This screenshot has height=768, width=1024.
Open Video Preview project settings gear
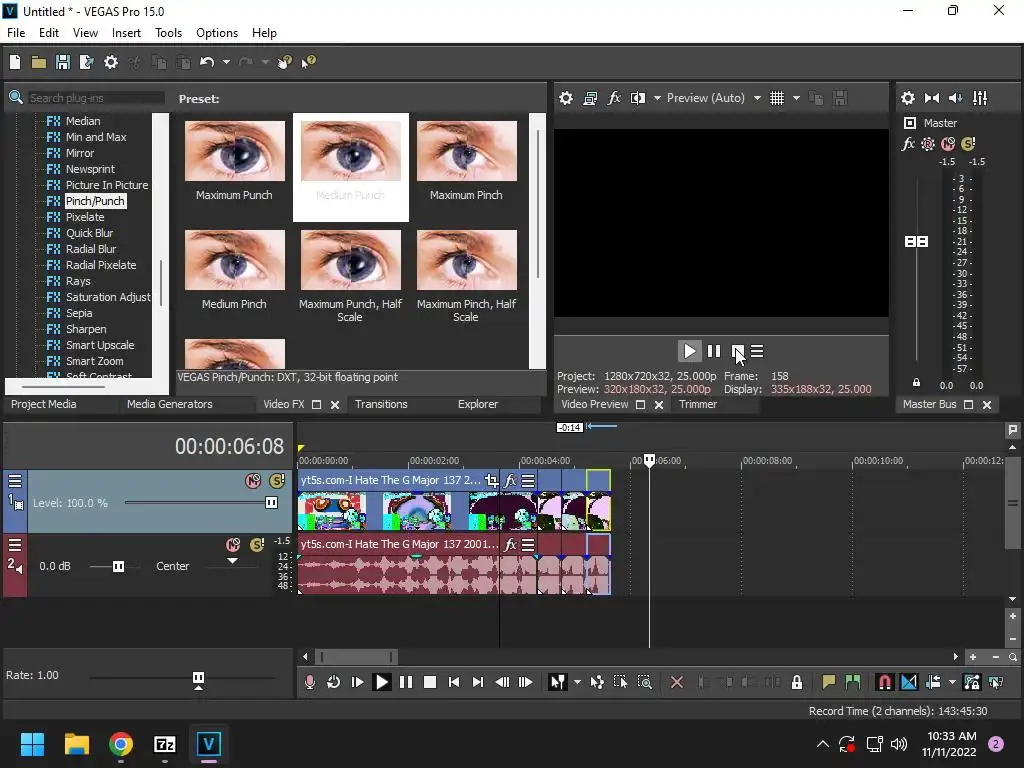click(x=566, y=98)
